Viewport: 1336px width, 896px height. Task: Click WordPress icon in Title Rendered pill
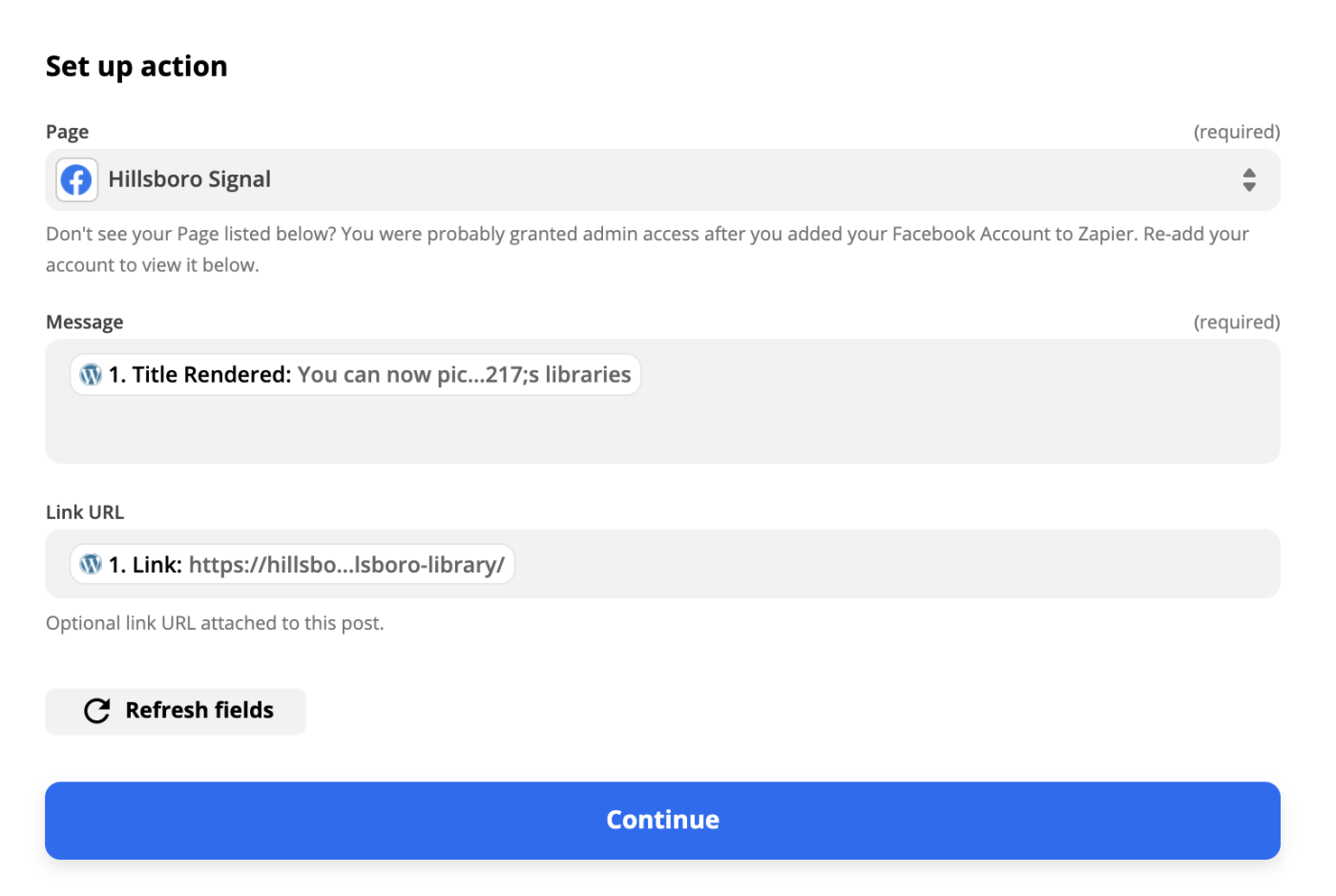click(x=91, y=375)
